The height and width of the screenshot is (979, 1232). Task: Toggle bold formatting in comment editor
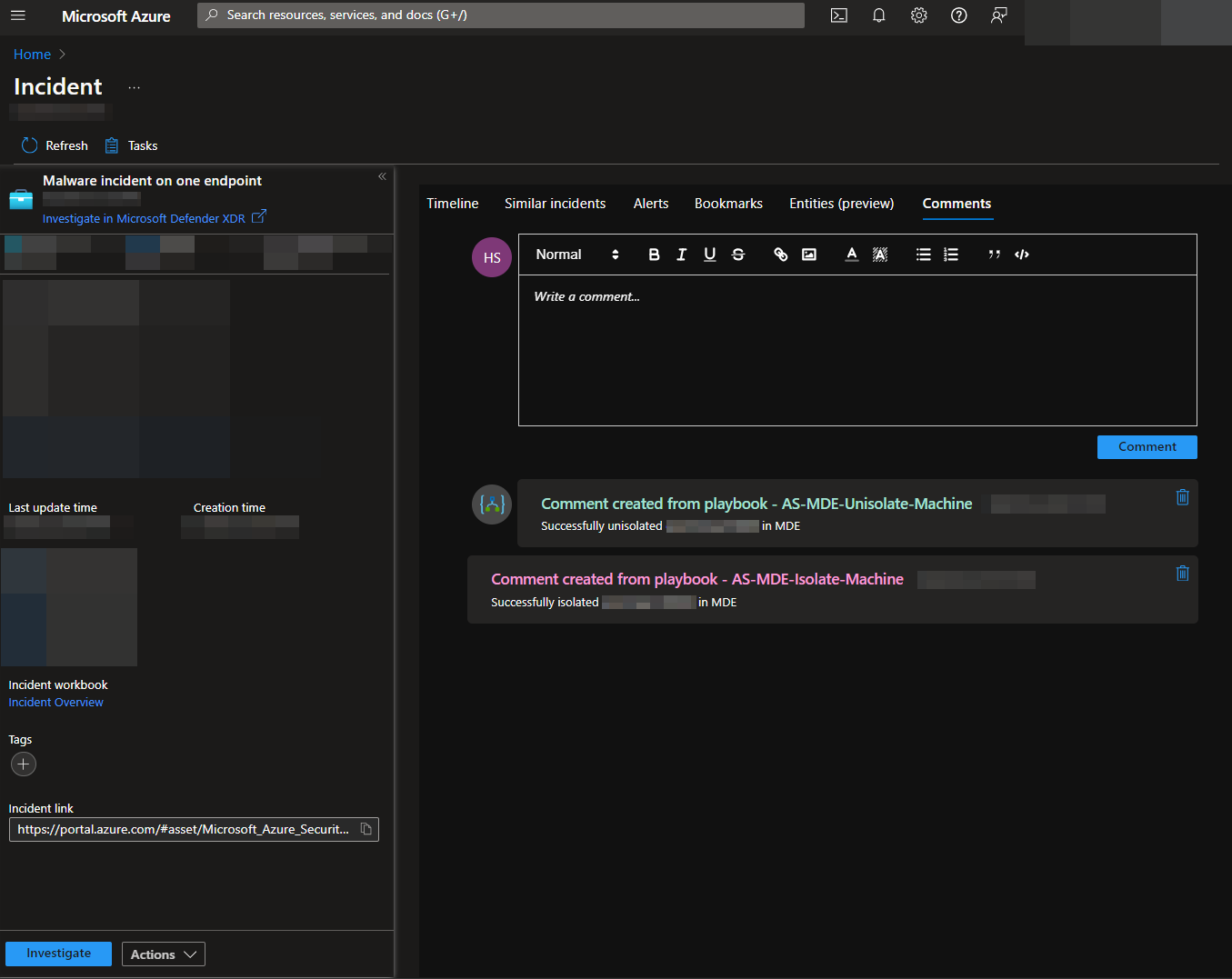click(x=654, y=255)
